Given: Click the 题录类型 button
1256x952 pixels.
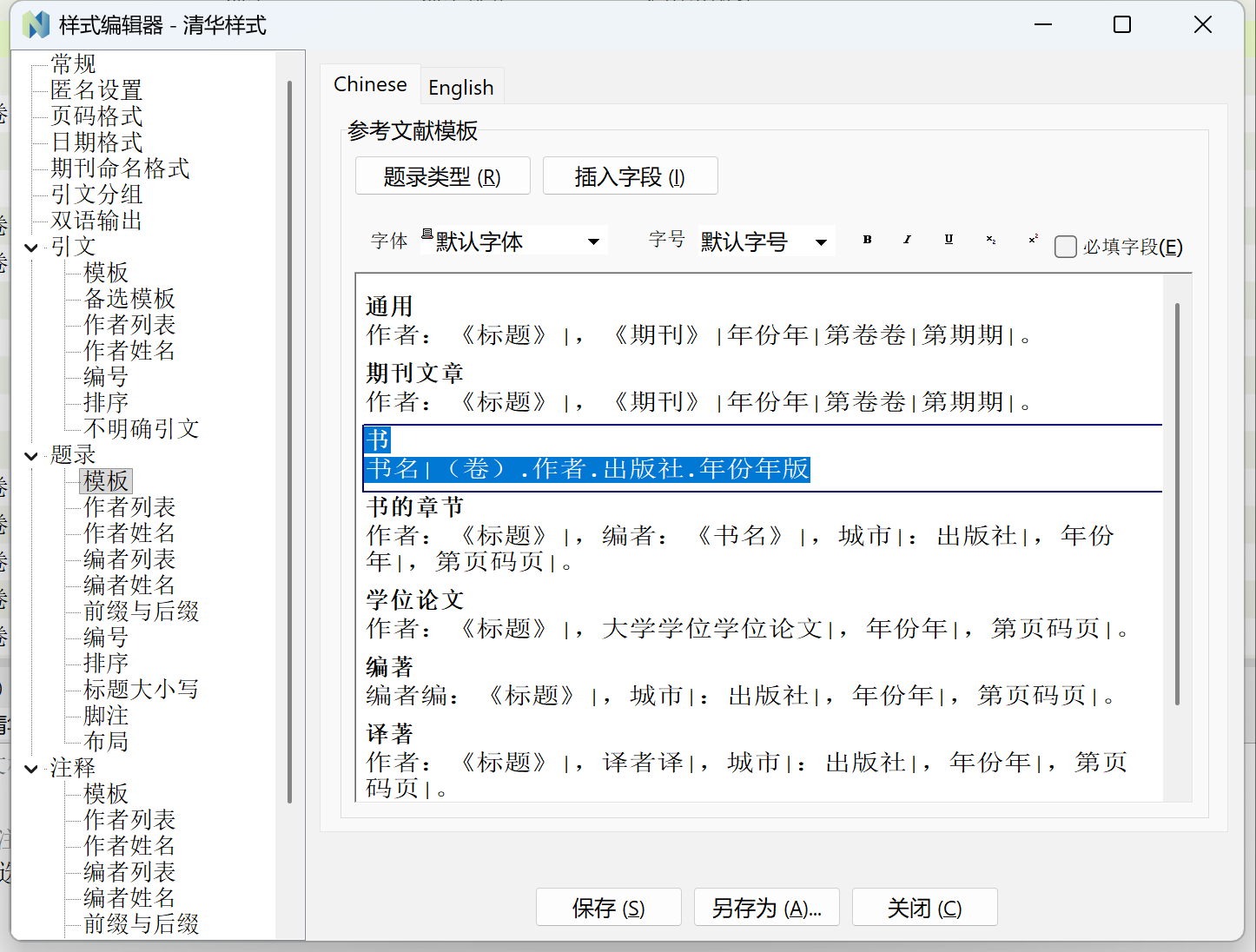Looking at the screenshot, I should pyautogui.click(x=442, y=175).
